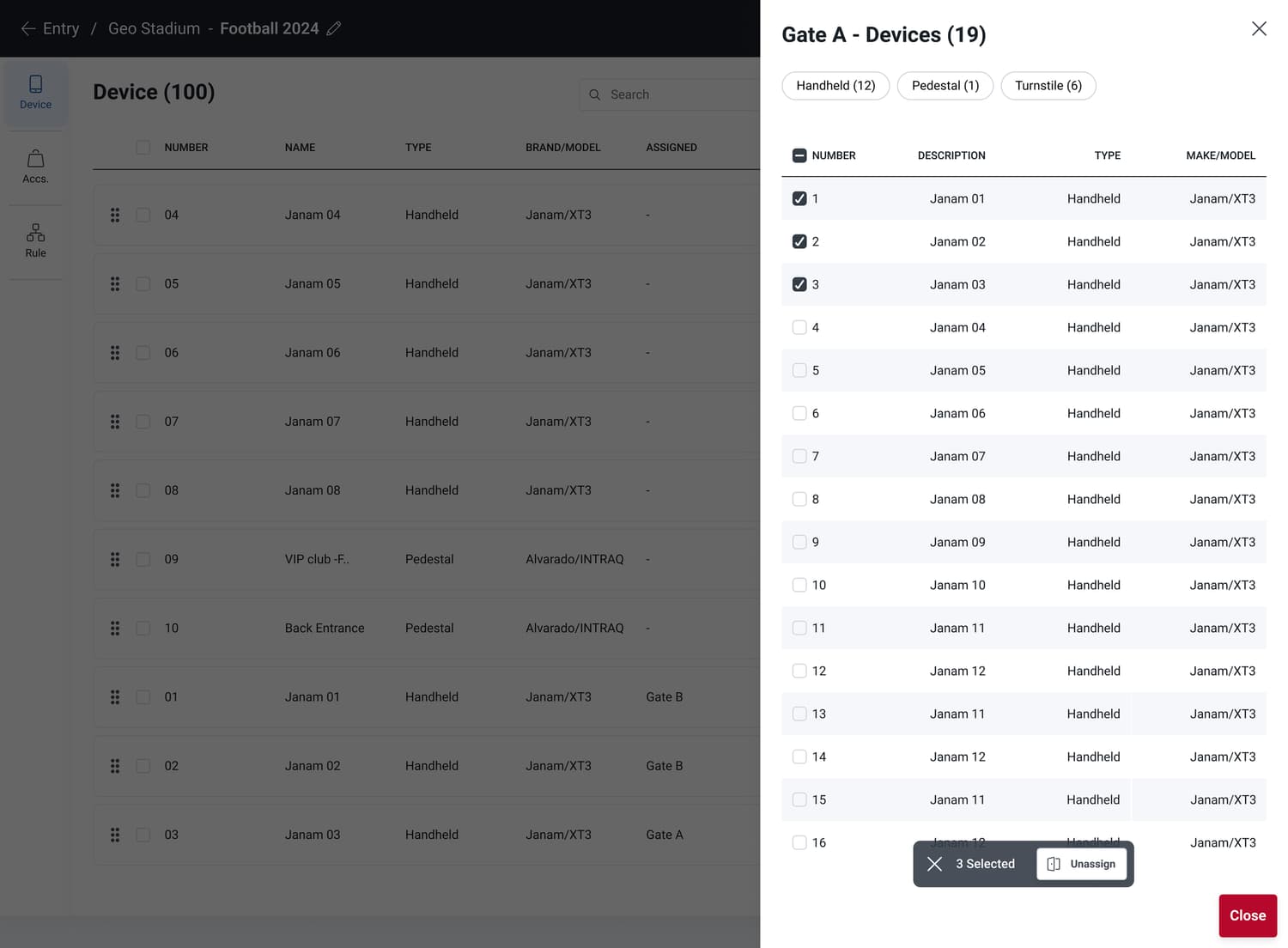Filter by Pedestal (1) chip
Image resolution: width=1288 pixels, height=948 pixels.
pyautogui.click(x=945, y=86)
